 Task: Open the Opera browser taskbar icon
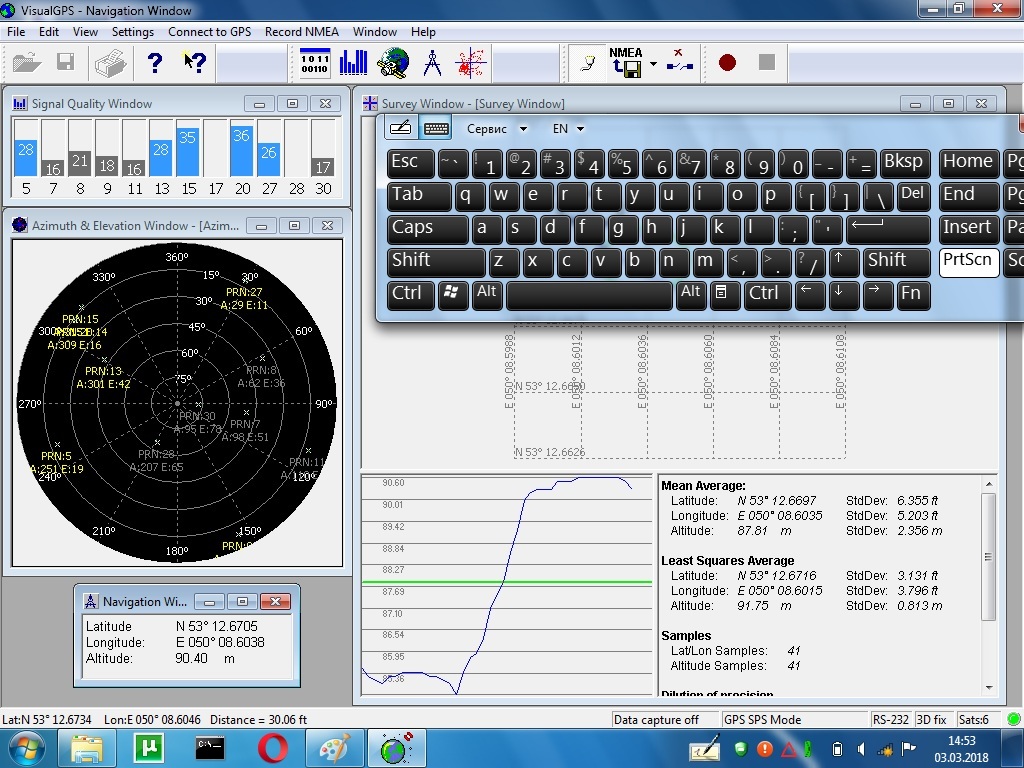[x=272, y=748]
